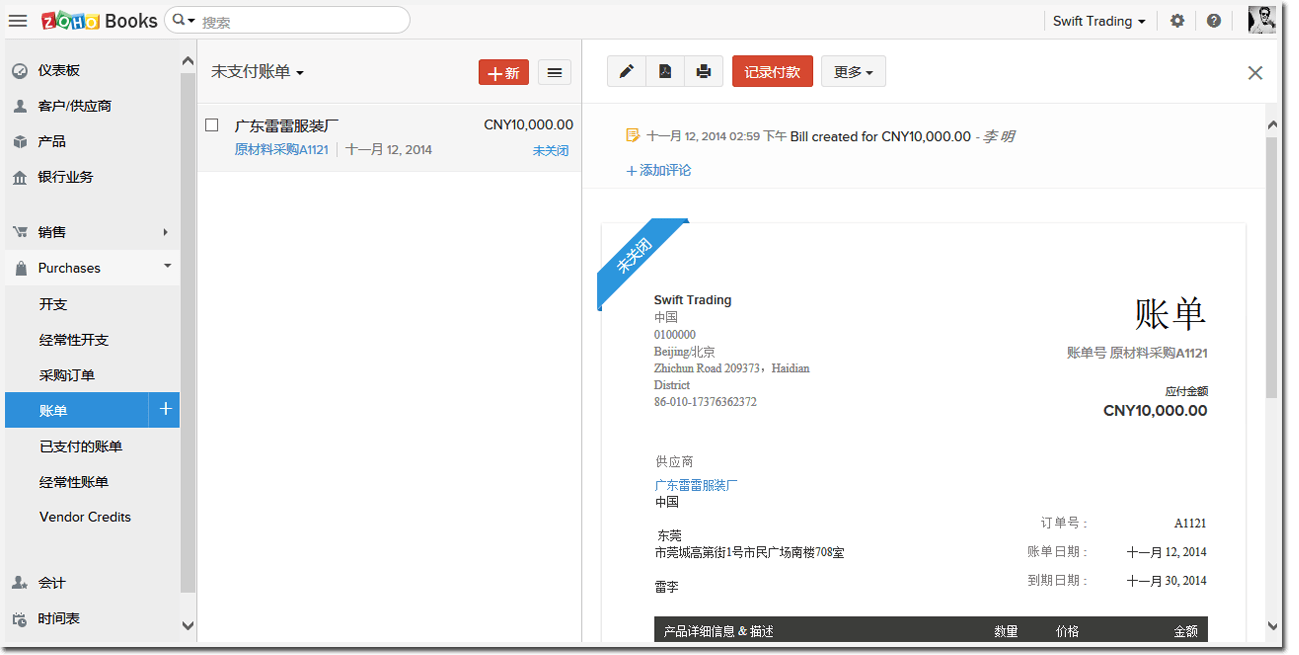This screenshot has height=655, width=1299.
Task: Click bill detail scrollbar up arrow
Action: pos(1272,125)
